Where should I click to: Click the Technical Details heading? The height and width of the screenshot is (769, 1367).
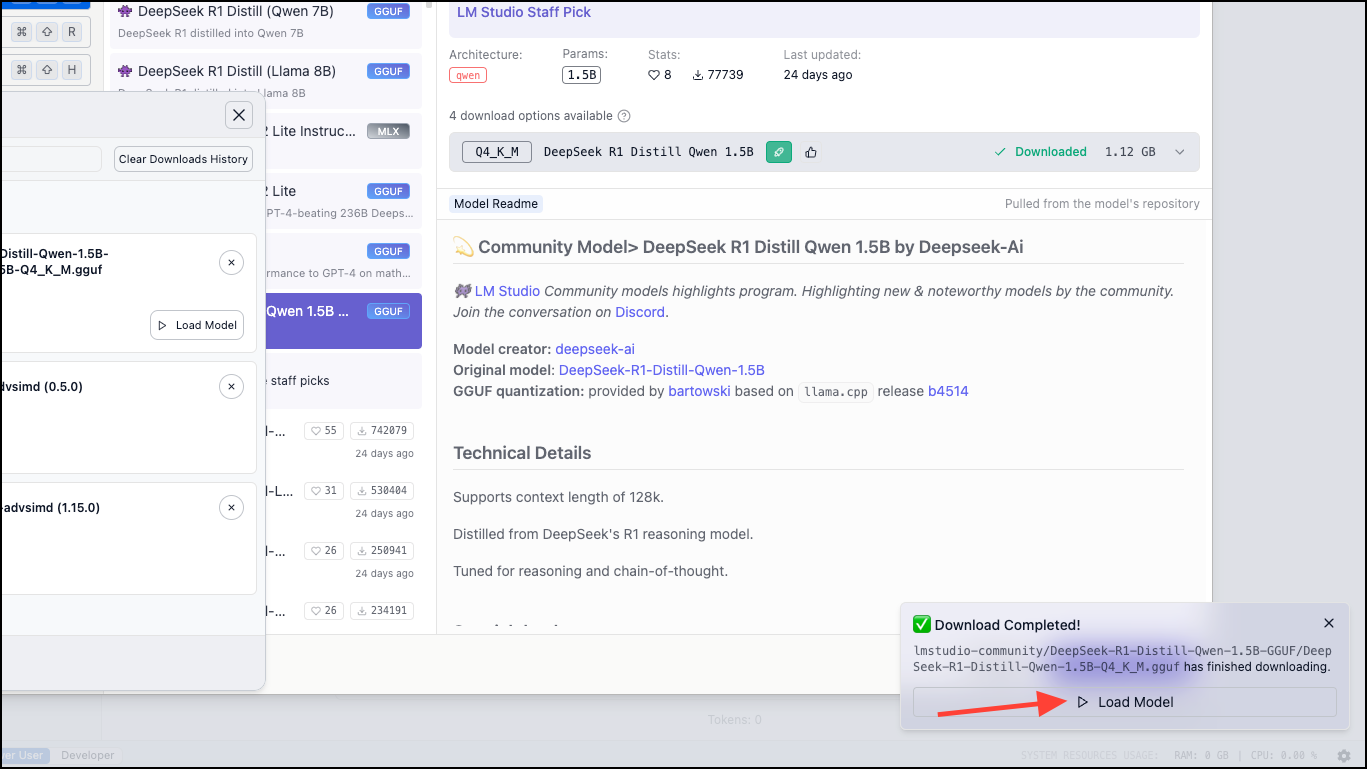pos(522,453)
